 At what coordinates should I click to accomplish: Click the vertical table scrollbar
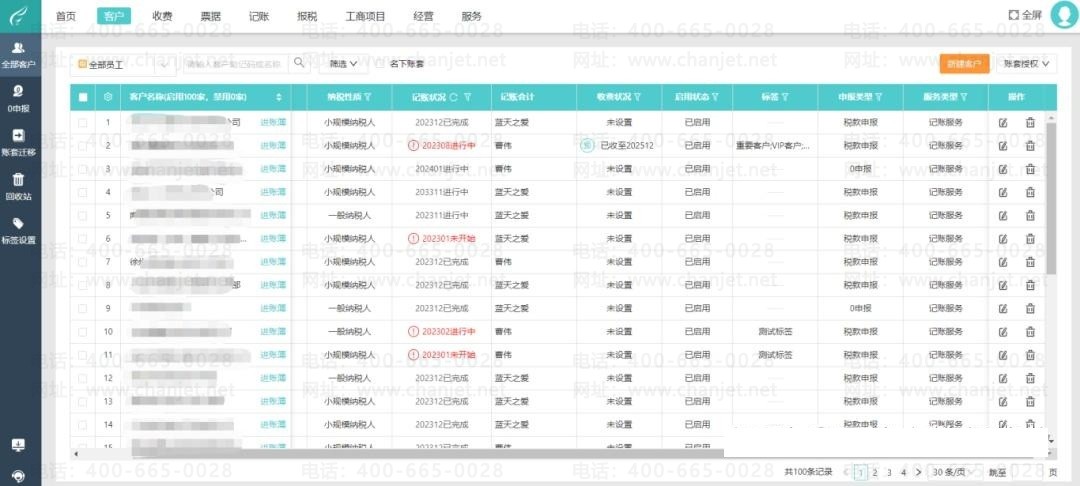pos(1050,198)
